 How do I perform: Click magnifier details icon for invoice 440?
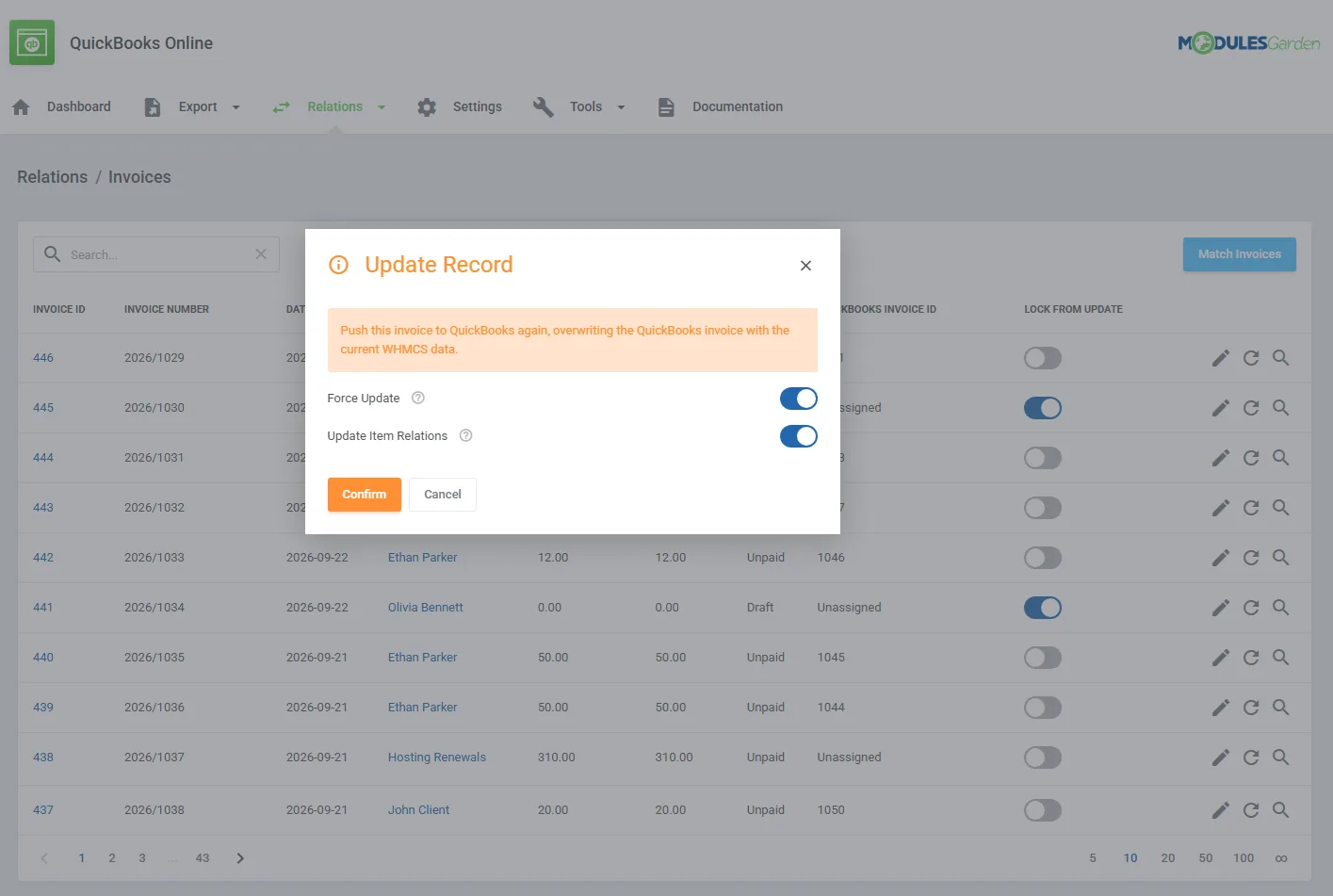click(x=1281, y=658)
